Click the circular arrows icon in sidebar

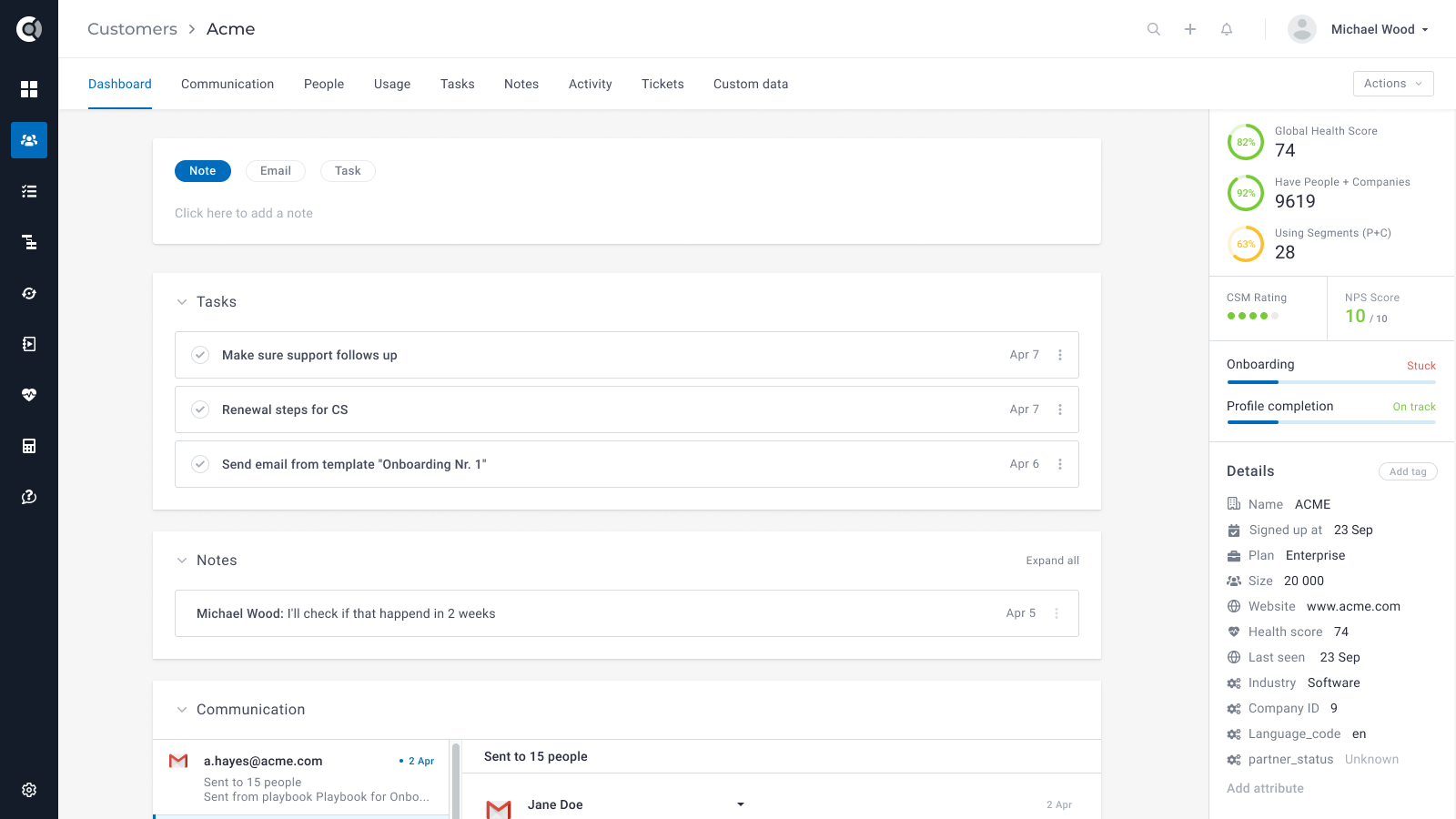point(29,293)
